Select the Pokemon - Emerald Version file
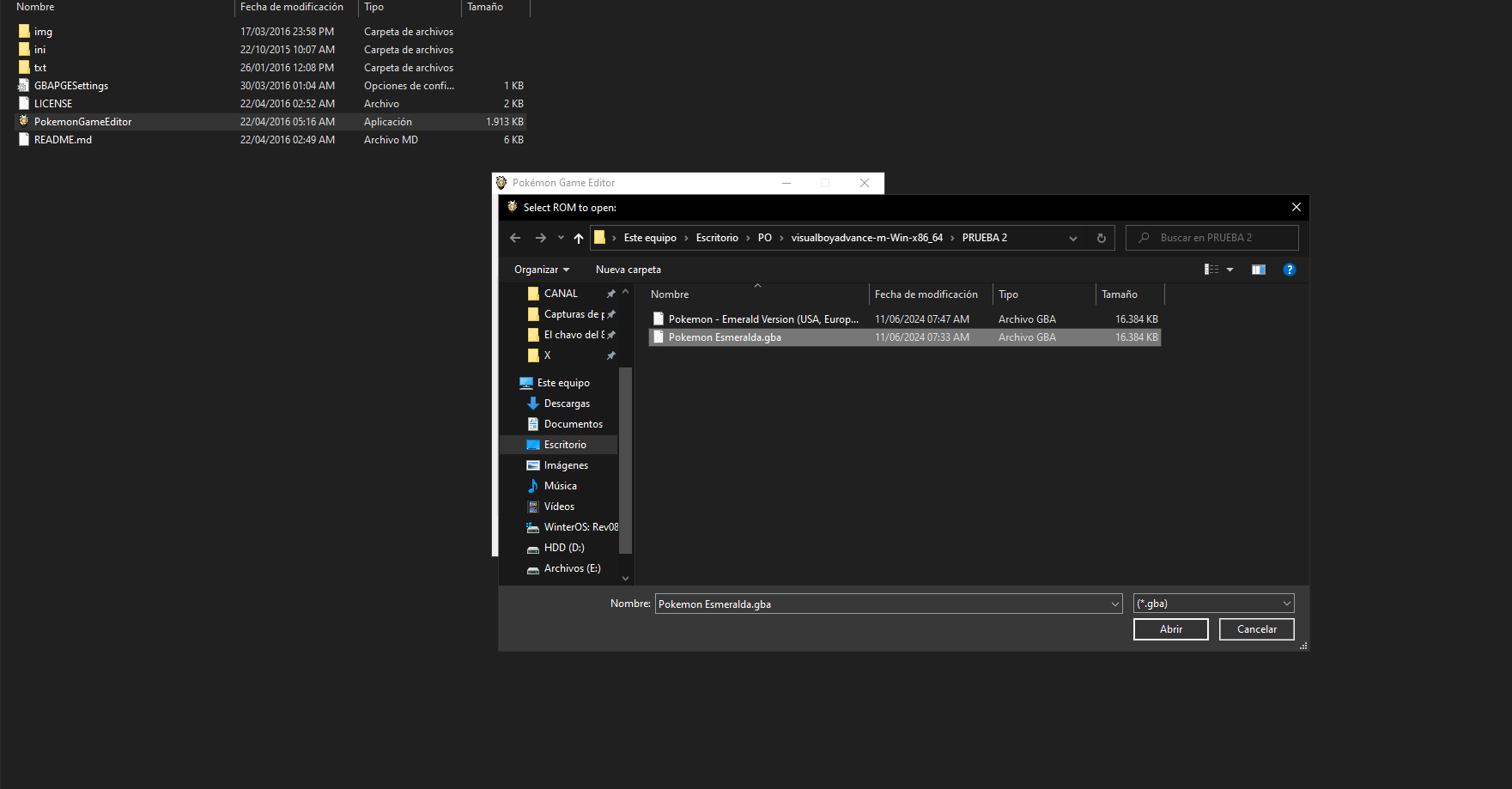The image size is (1512, 789). pyautogui.click(x=762, y=319)
